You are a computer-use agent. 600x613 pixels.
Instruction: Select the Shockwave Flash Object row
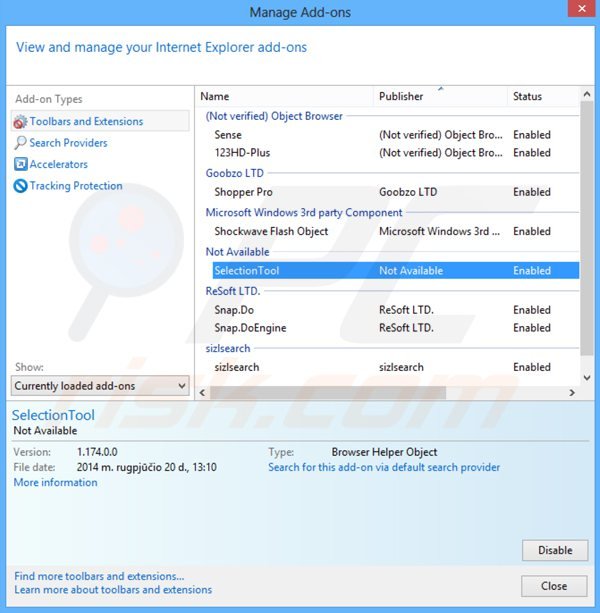(x=396, y=231)
